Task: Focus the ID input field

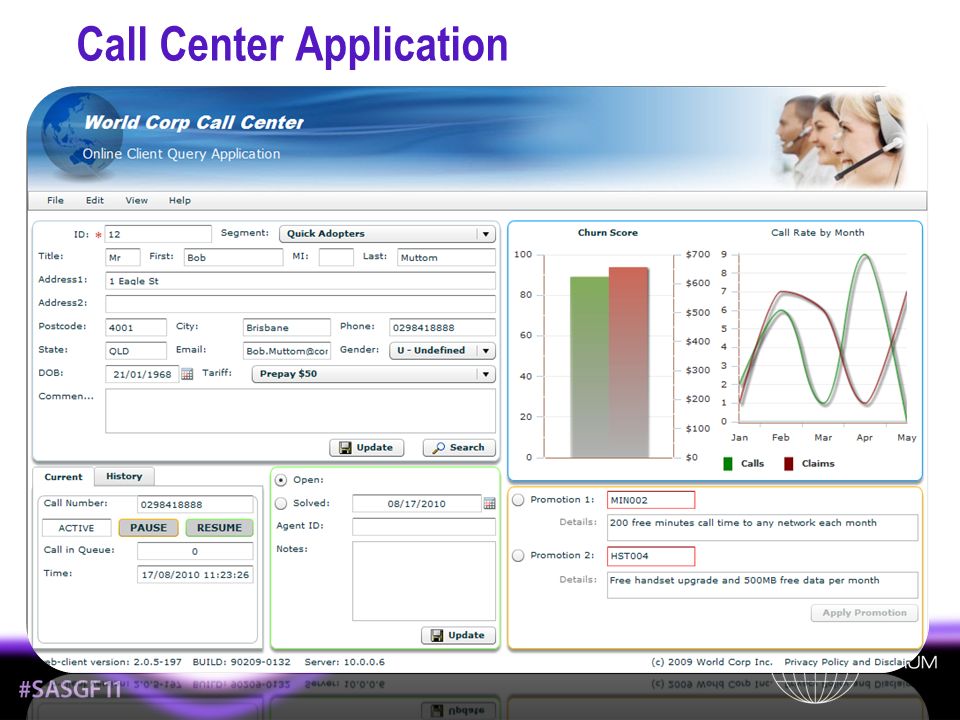Action: 158,234
